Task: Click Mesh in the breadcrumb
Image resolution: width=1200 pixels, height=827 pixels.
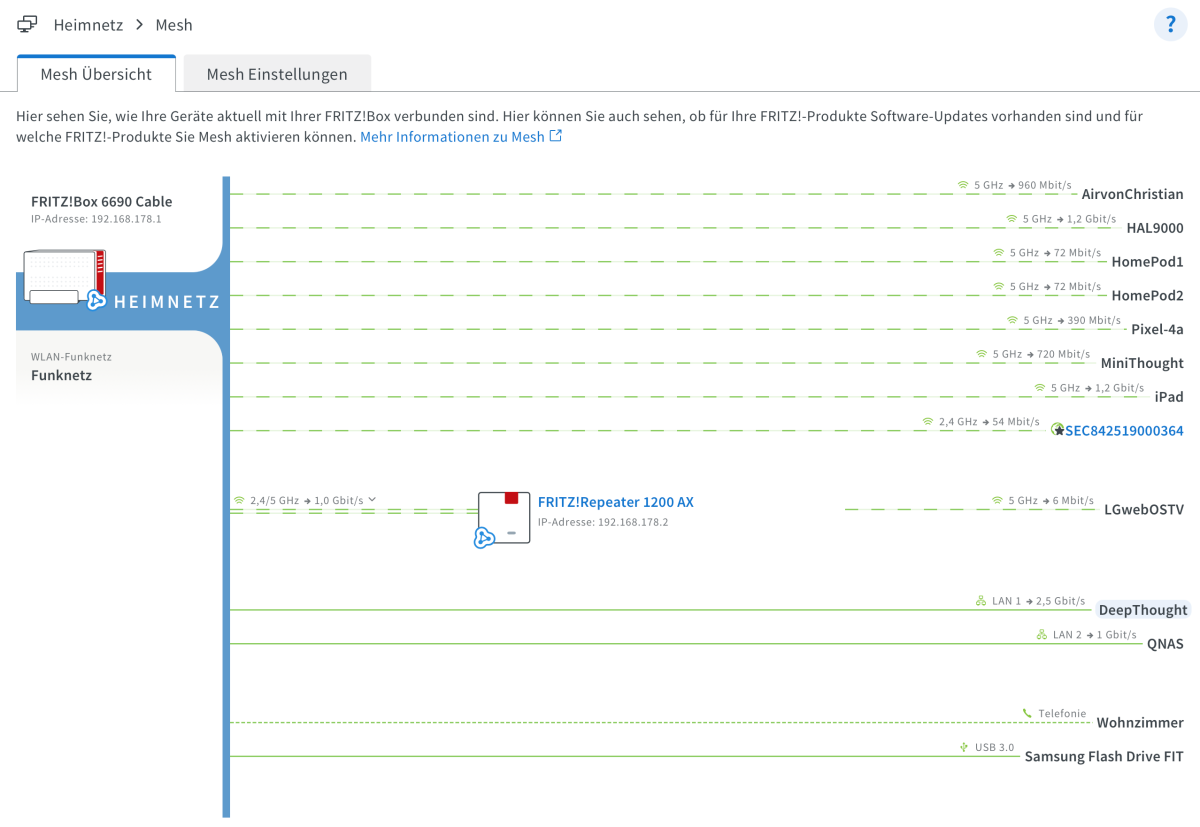Action: [174, 24]
